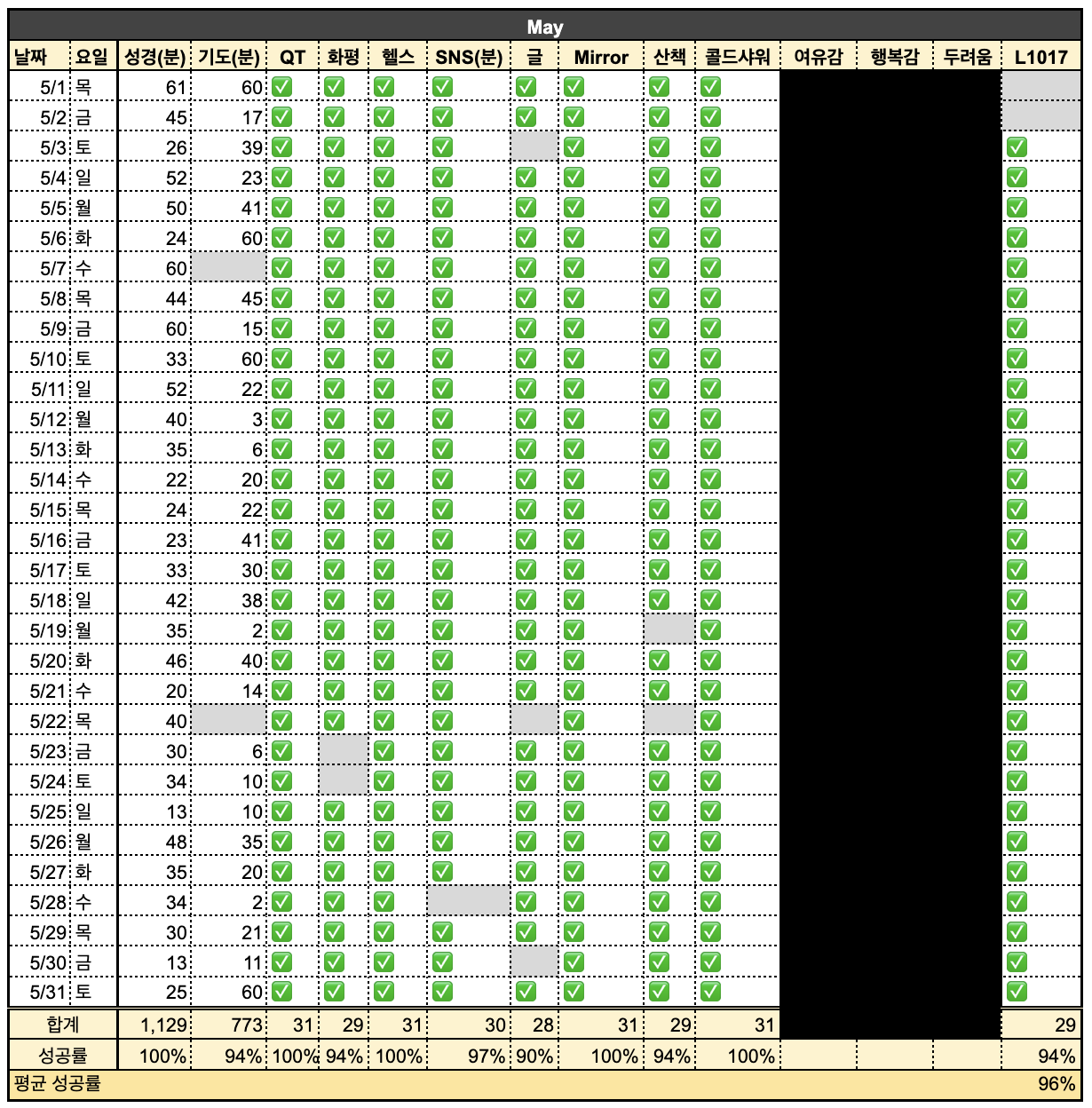
Task: Select the date cell 5/14
Action: pyautogui.click(x=38, y=479)
